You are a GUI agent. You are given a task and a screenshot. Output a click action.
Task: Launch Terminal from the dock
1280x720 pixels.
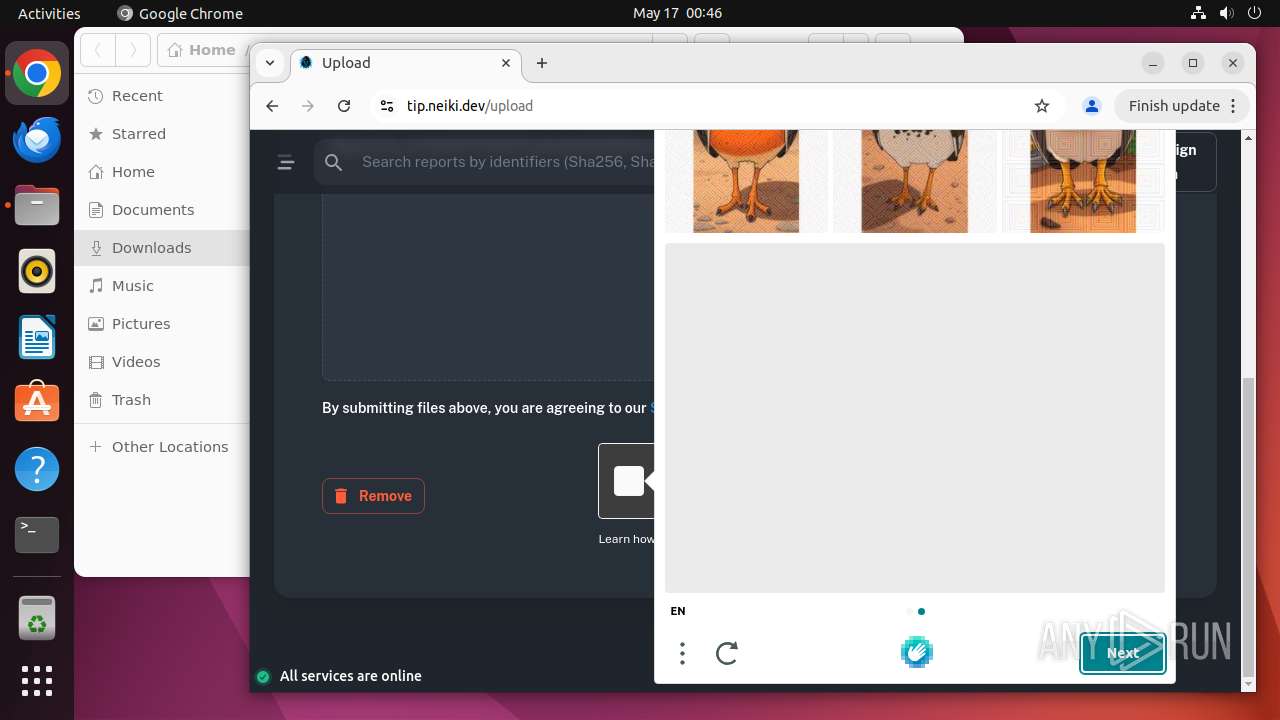(x=37, y=535)
